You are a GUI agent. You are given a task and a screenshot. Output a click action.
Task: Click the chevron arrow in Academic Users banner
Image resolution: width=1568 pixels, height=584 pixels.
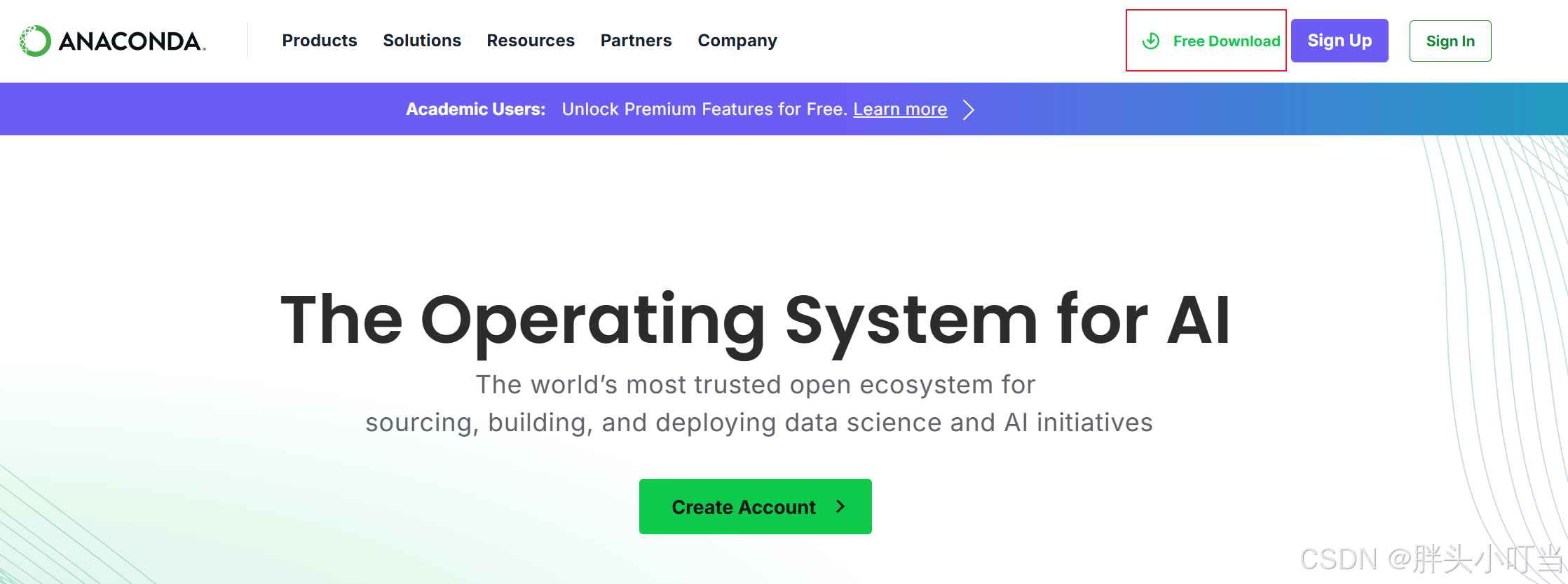point(969,109)
